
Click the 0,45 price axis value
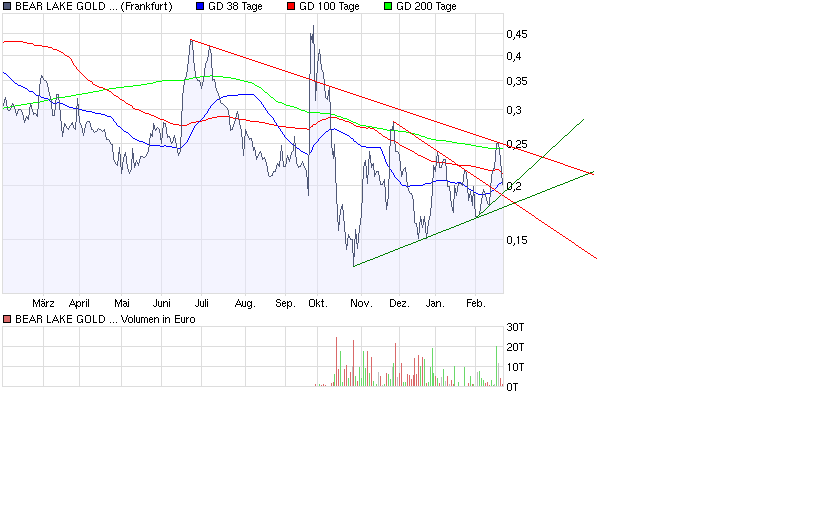click(517, 34)
